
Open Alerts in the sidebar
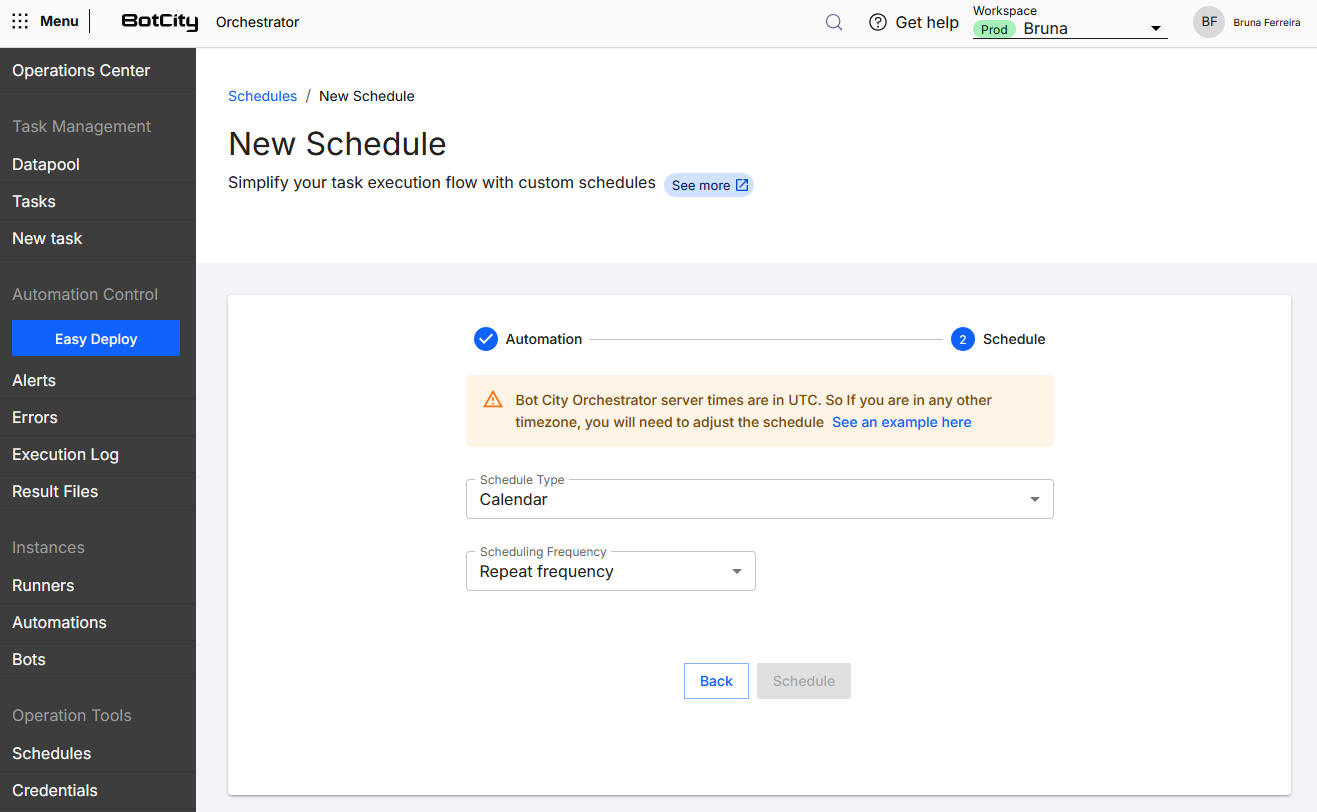(98, 380)
